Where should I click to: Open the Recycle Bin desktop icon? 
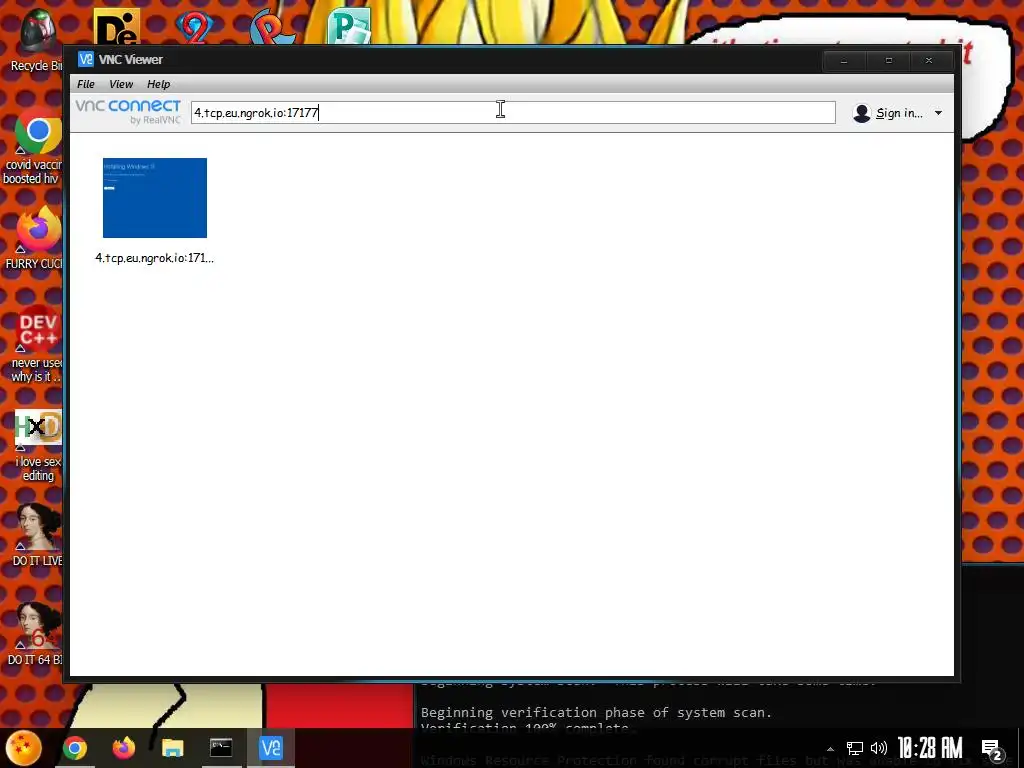pos(36,40)
